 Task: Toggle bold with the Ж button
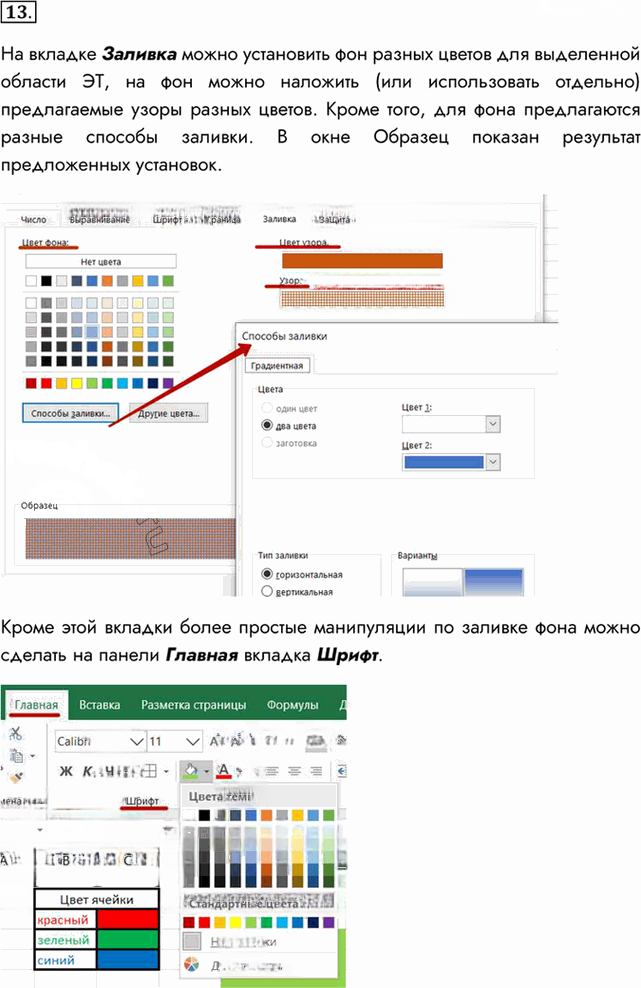(66, 771)
